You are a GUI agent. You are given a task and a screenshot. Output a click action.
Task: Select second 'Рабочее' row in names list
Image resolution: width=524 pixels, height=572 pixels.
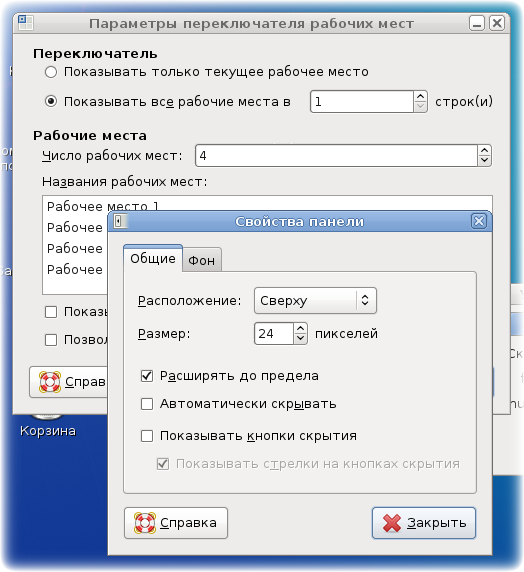click(75, 227)
